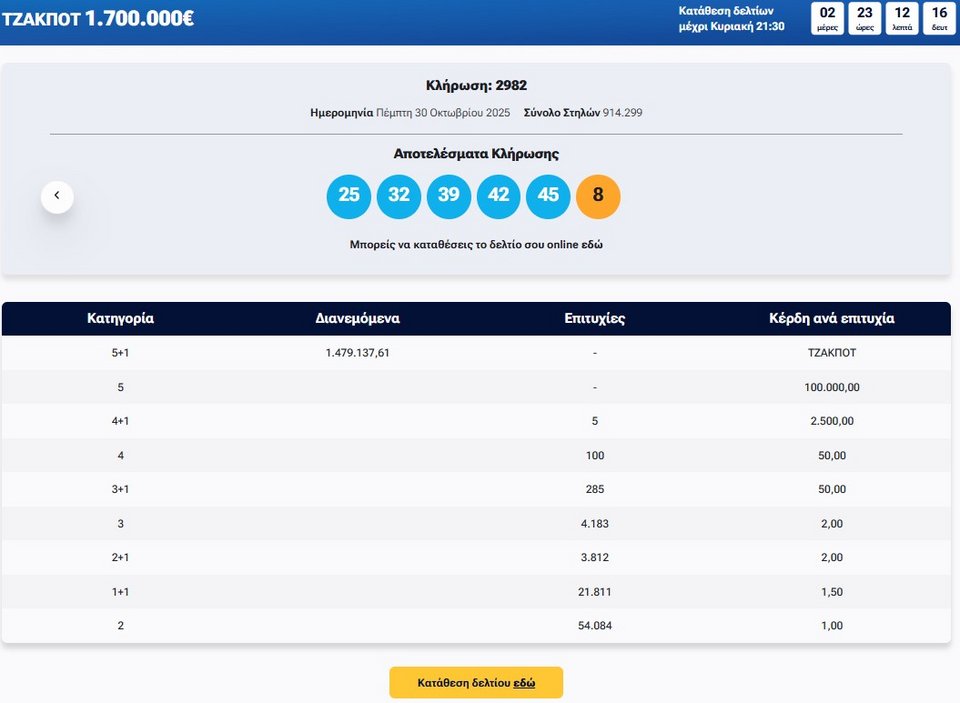Click the days countdown box showing 02
960x703 pixels.
coord(827,18)
